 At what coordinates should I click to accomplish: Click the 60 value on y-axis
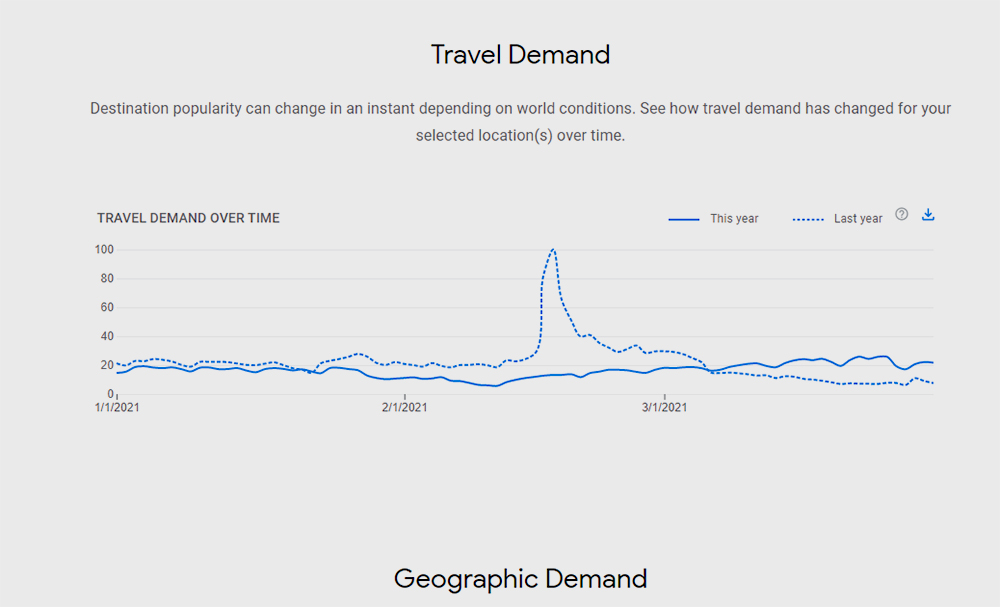(x=108, y=307)
